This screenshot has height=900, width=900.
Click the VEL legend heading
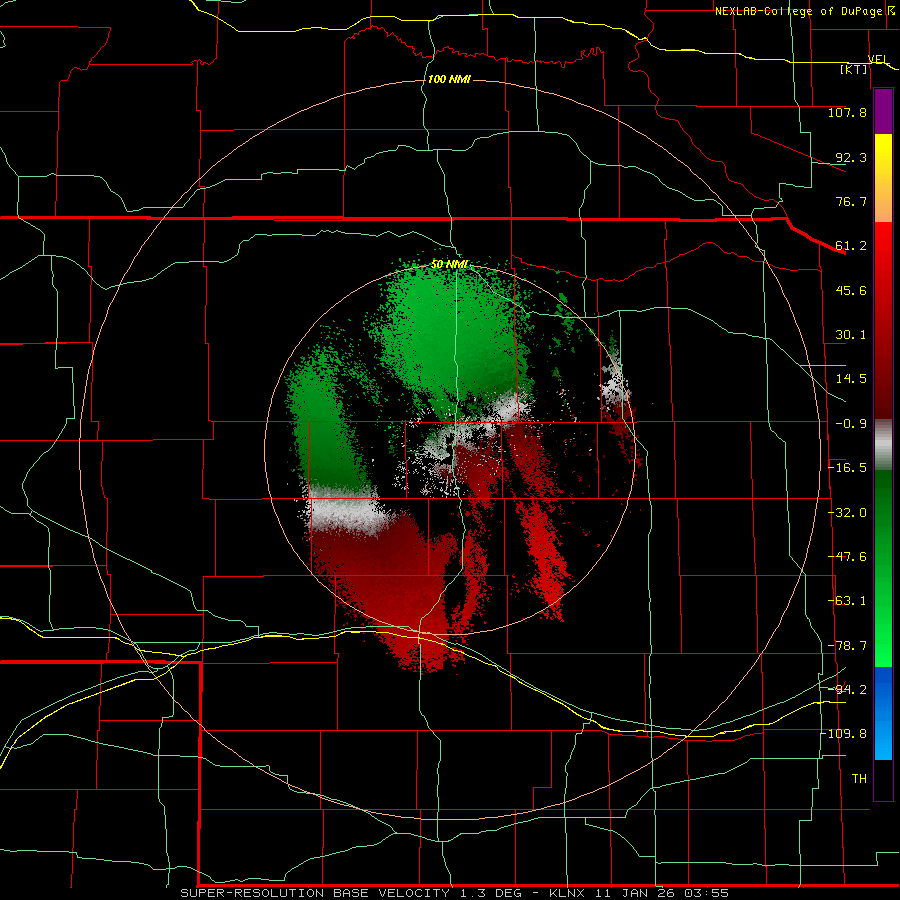tap(878, 59)
